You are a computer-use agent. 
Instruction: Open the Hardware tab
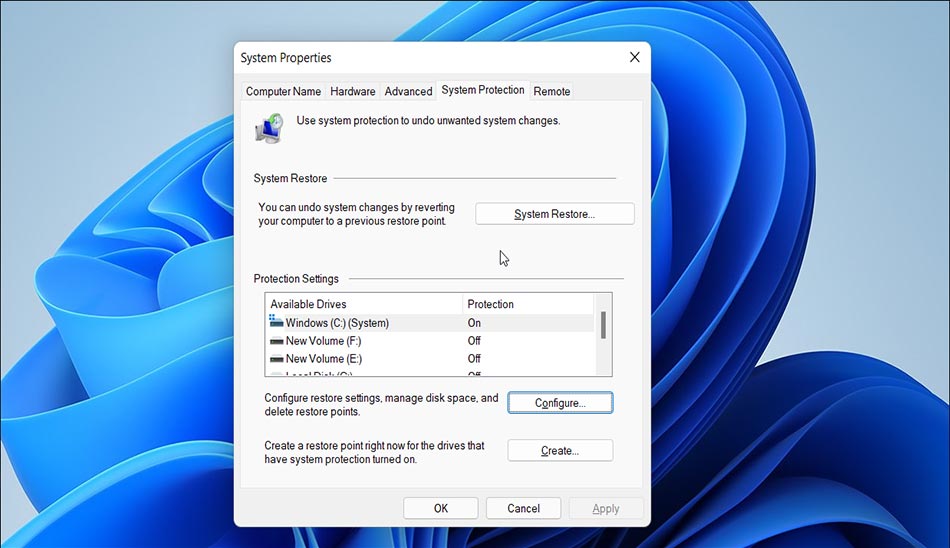[353, 91]
